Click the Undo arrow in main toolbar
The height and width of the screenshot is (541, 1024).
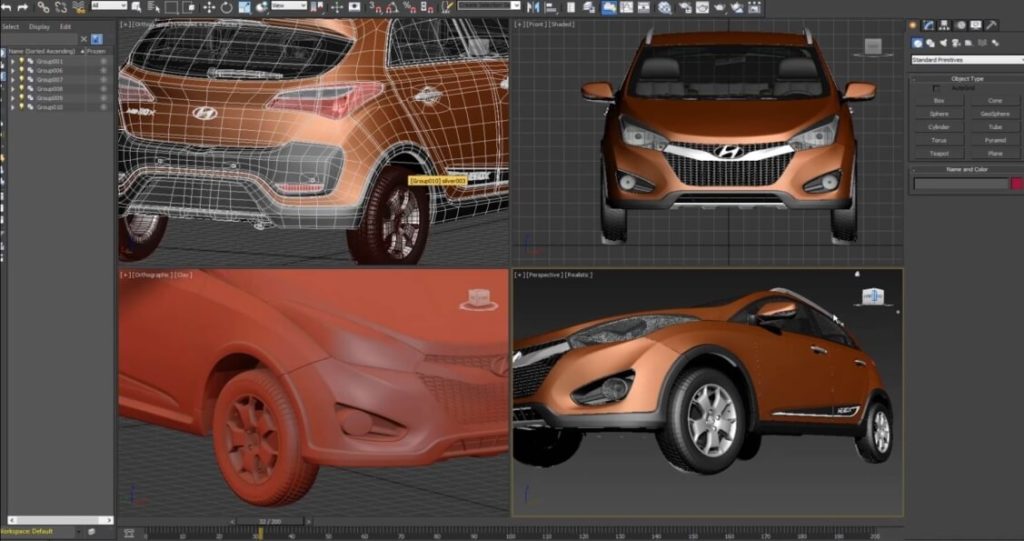click(x=7, y=8)
